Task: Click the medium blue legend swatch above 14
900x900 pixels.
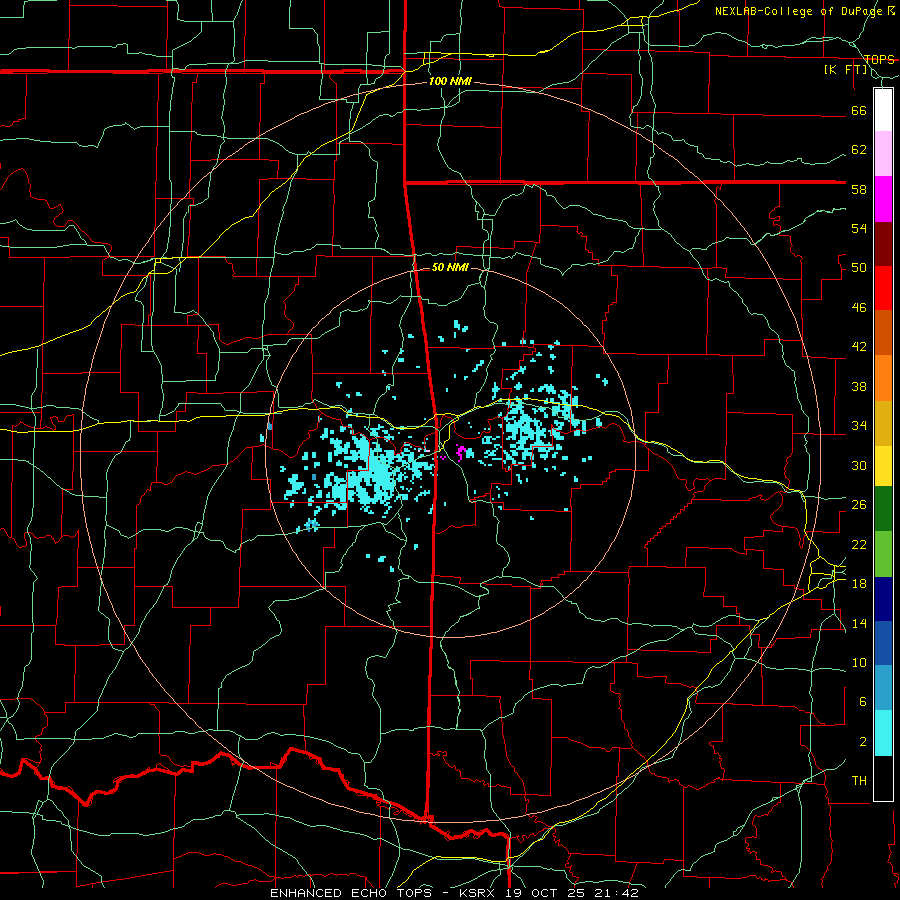Action: (x=883, y=643)
